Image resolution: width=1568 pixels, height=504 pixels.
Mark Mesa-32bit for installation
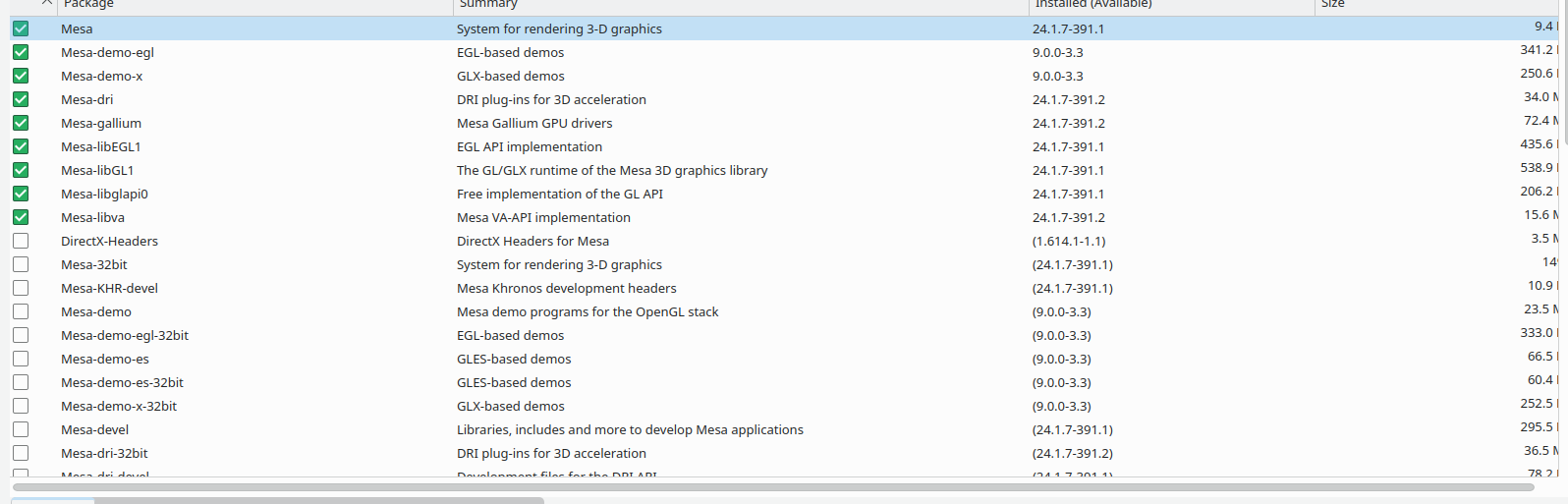click(21, 264)
